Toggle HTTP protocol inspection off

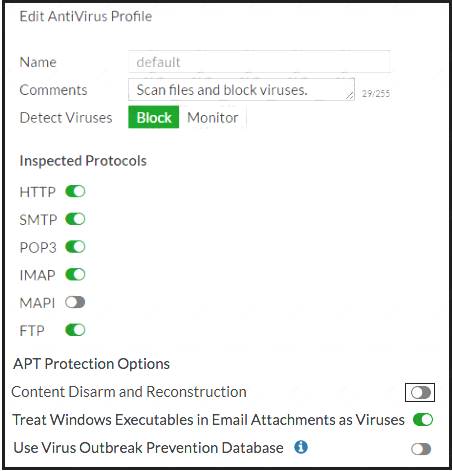pyautogui.click(x=75, y=191)
